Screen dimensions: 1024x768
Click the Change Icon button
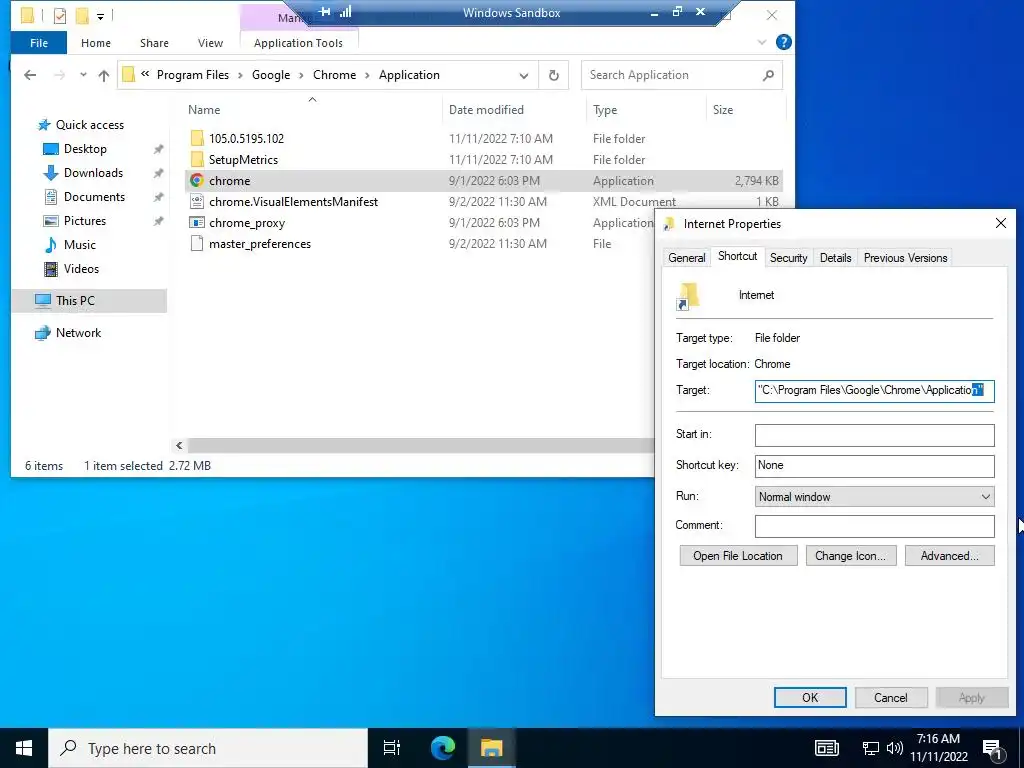(850, 556)
